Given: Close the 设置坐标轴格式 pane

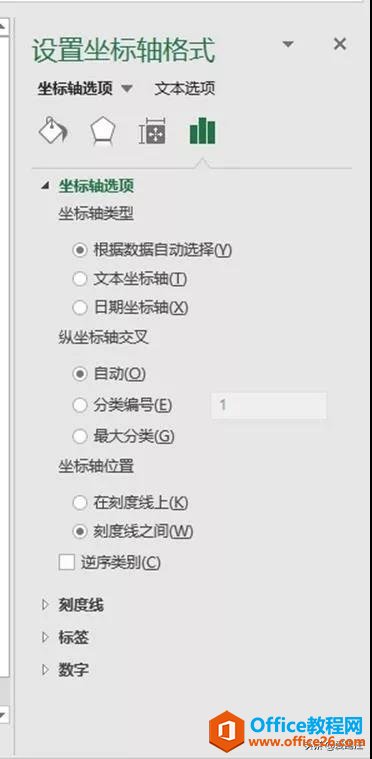Looking at the screenshot, I should click(x=340, y=45).
